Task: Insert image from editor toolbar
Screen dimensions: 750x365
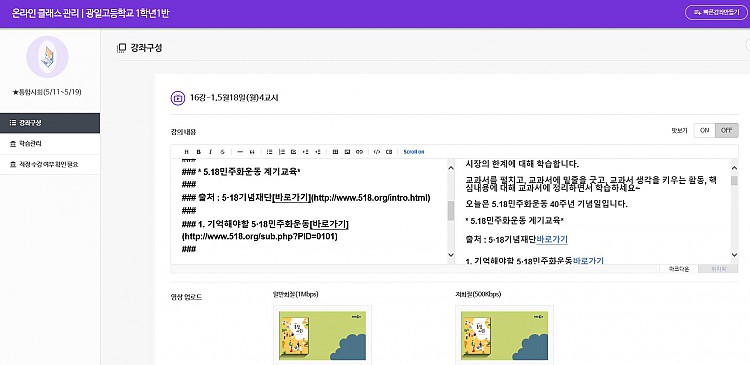Action: (x=347, y=152)
